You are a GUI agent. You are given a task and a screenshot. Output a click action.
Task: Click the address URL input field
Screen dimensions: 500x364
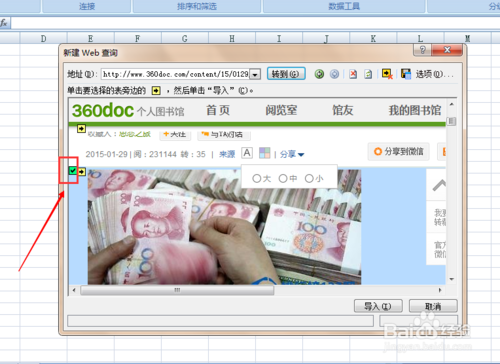coord(176,74)
